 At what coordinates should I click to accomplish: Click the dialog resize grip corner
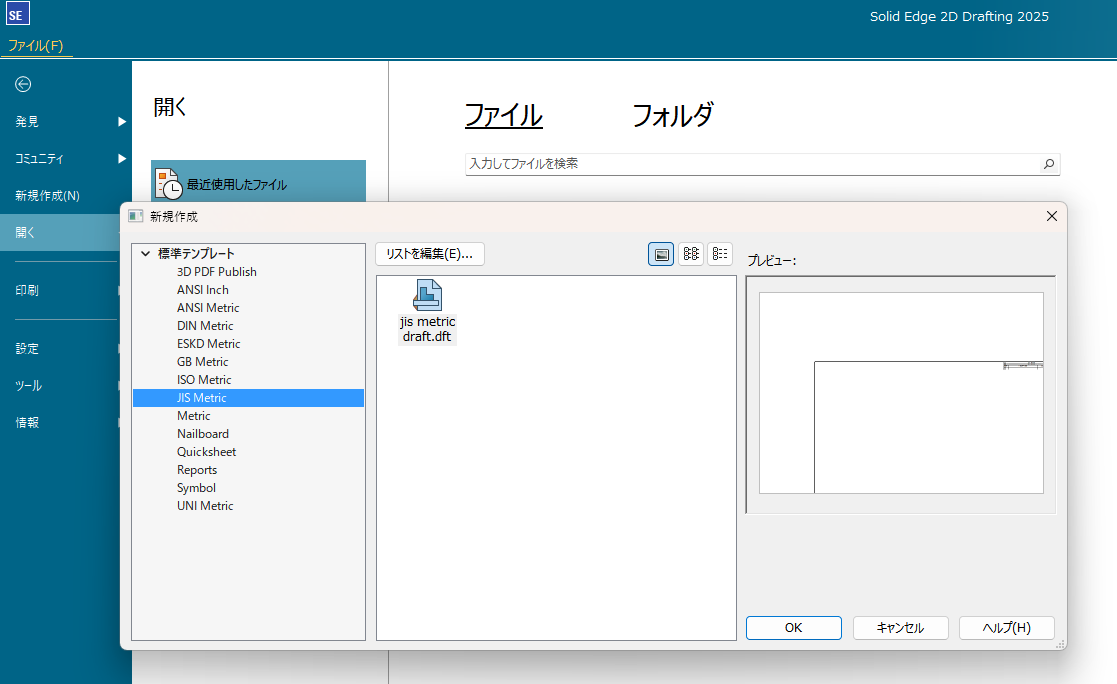pos(1061,643)
